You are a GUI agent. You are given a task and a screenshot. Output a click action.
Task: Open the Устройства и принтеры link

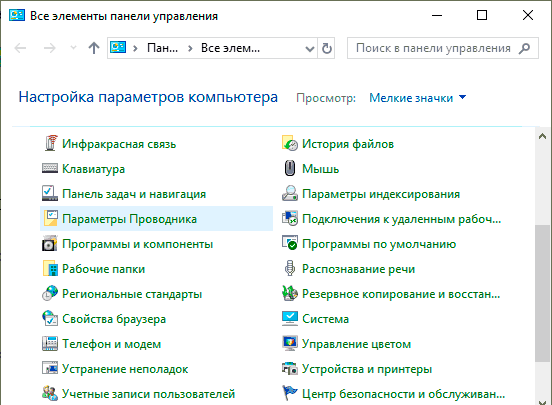coord(367,369)
